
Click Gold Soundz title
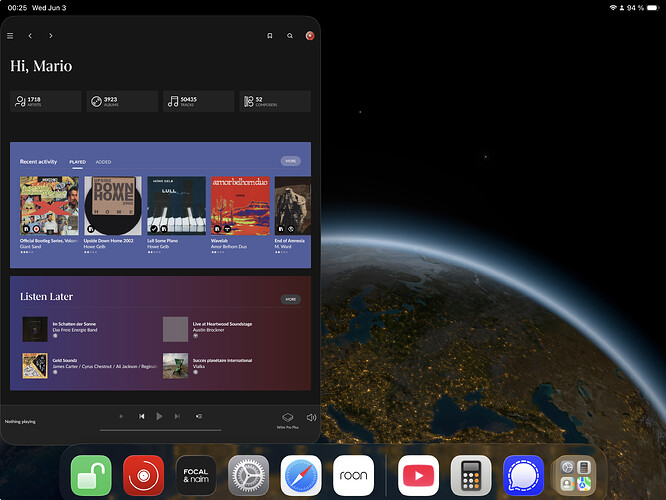pyautogui.click(x=65, y=360)
